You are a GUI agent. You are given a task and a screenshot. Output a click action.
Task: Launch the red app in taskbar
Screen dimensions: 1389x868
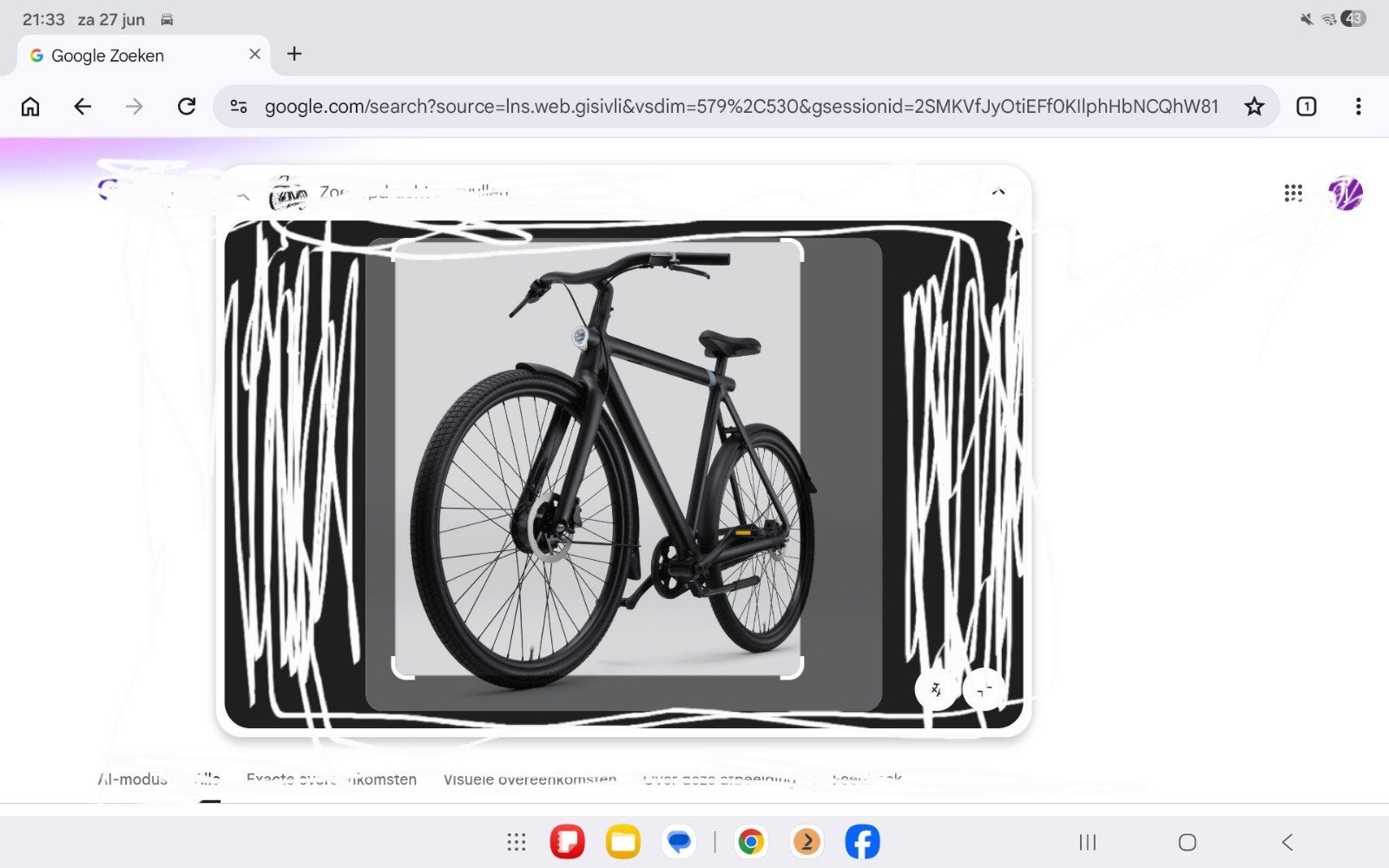pos(568,842)
